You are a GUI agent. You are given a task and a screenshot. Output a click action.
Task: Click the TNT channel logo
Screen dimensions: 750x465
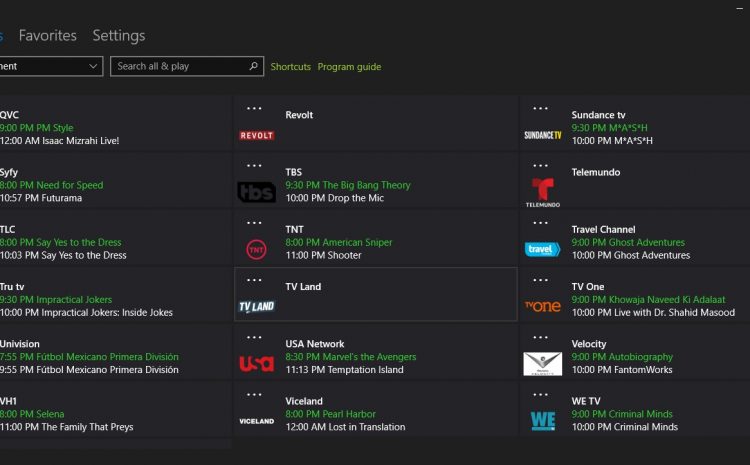tap(256, 250)
